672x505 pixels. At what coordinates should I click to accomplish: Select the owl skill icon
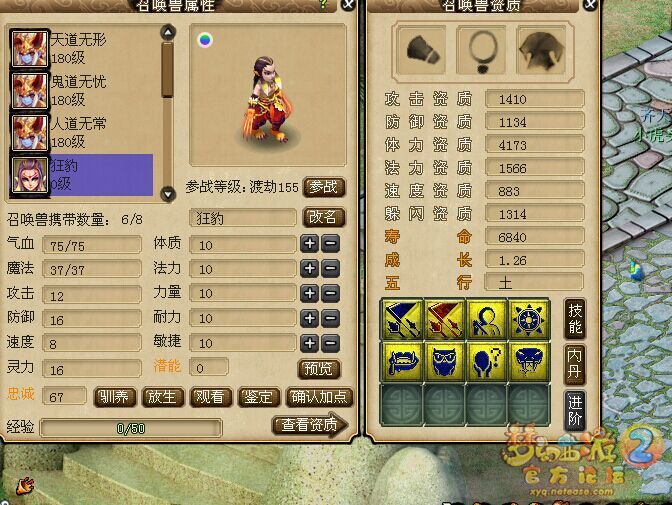coord(444,361)
